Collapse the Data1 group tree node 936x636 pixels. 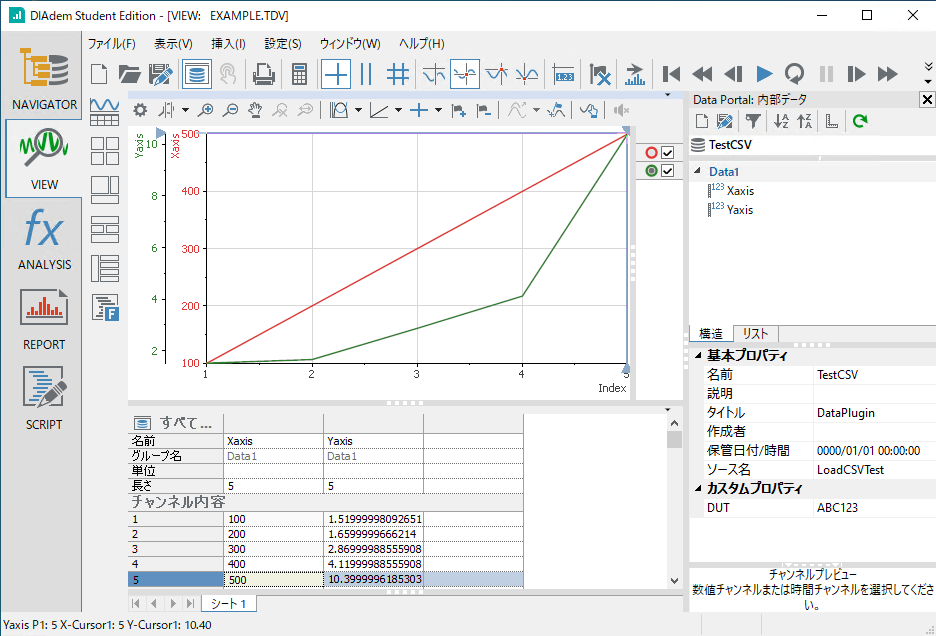[x=697, y=171]
